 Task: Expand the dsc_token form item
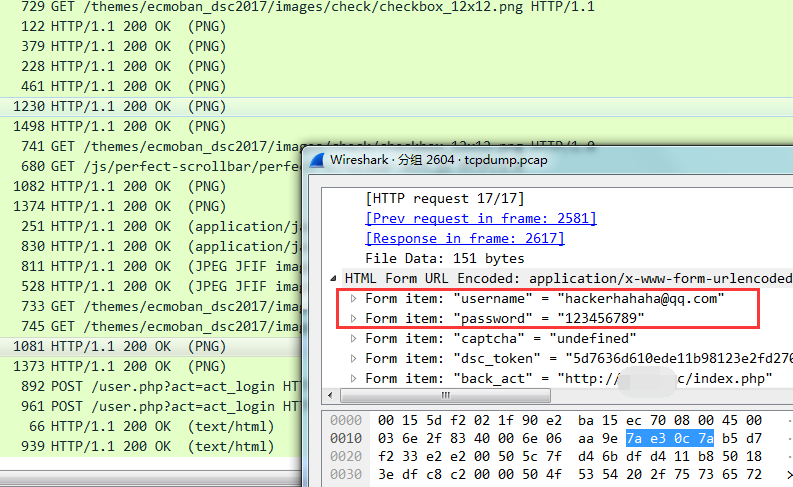[x=354, y=359]
